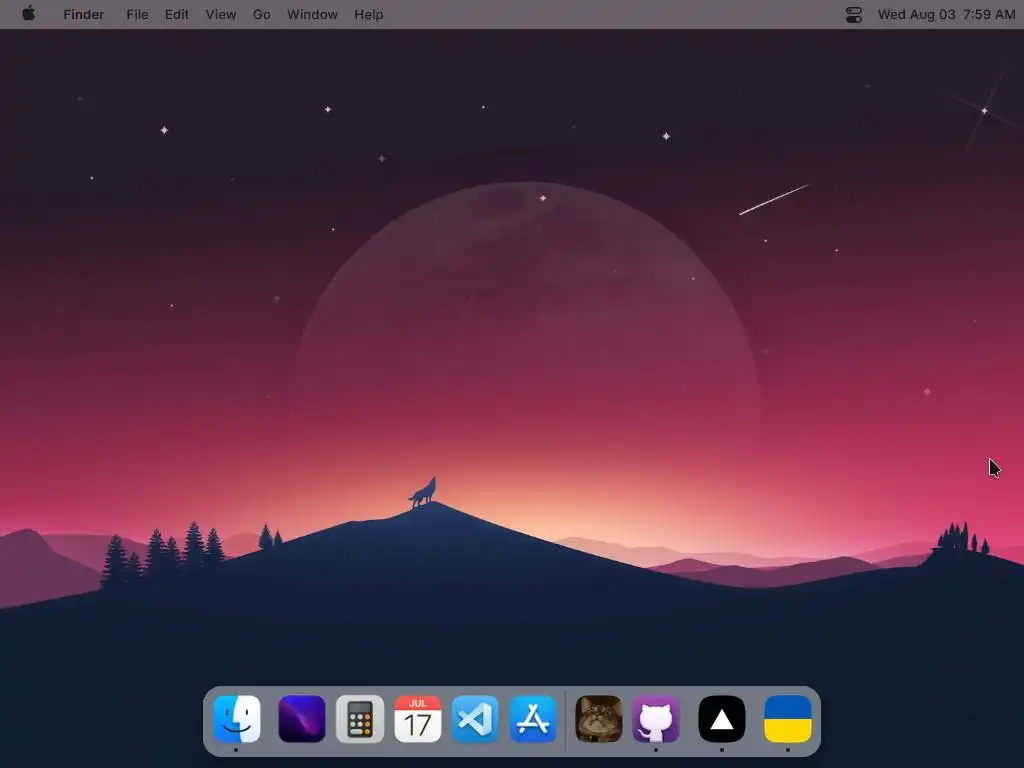Click the Ukraine flag dock icon
The image size is (1024, 768).
tap(788, 719)
